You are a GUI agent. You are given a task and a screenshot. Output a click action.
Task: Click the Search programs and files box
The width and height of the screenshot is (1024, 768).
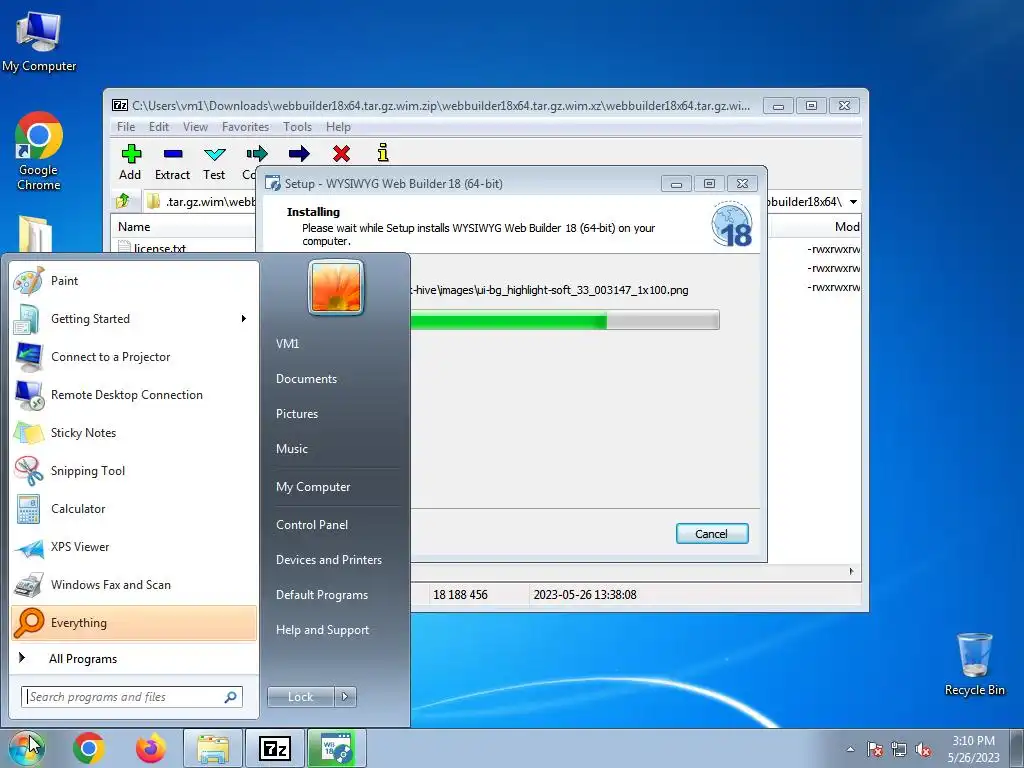tap(132, 697)
